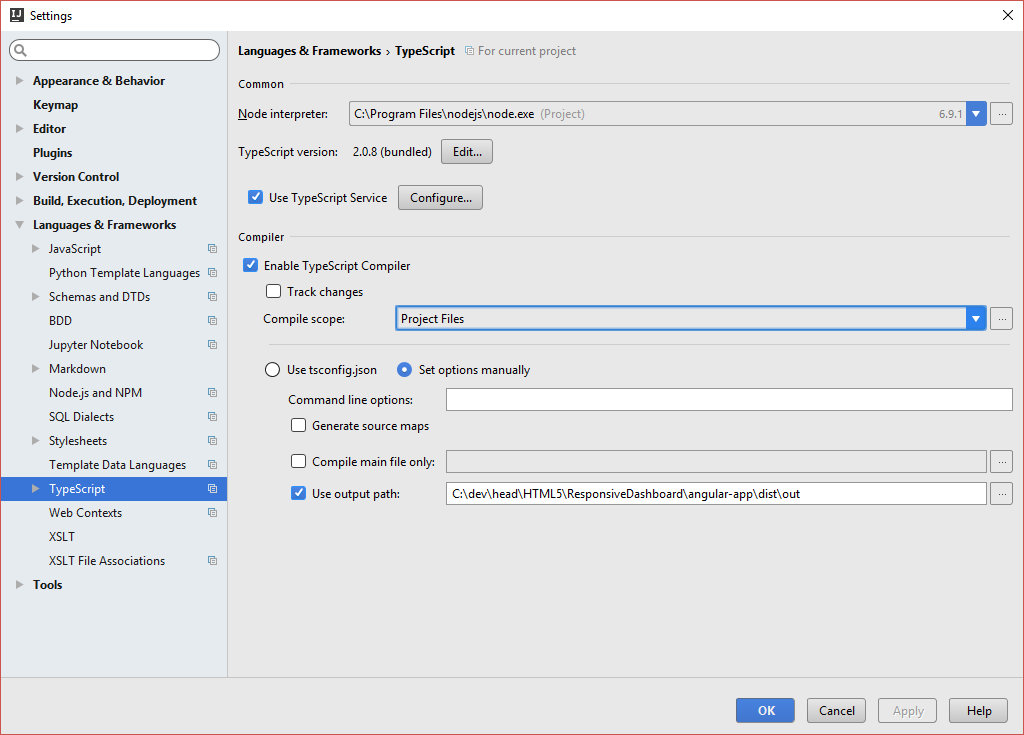
Task: Select Keymap in the settings tree
Action: pyautogui.click(x=55, y=105)
